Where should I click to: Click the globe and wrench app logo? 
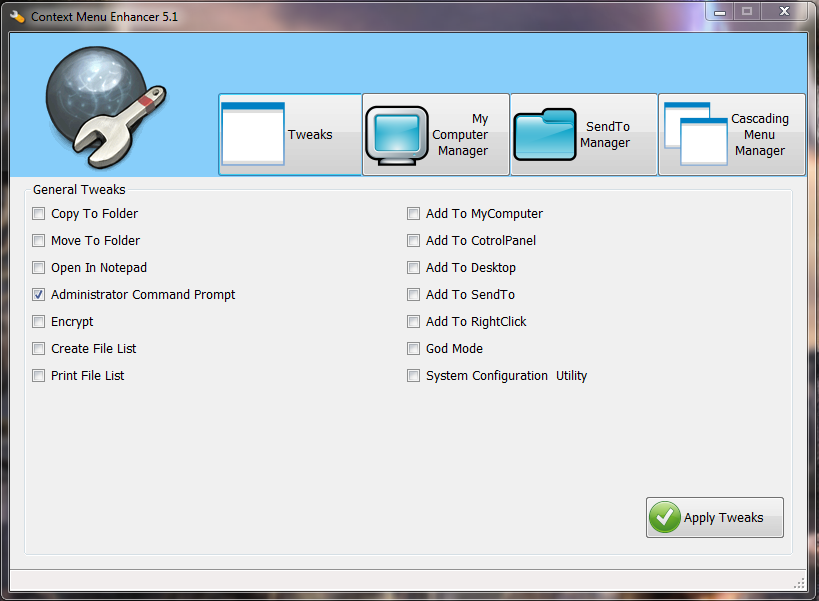point(106,107)
